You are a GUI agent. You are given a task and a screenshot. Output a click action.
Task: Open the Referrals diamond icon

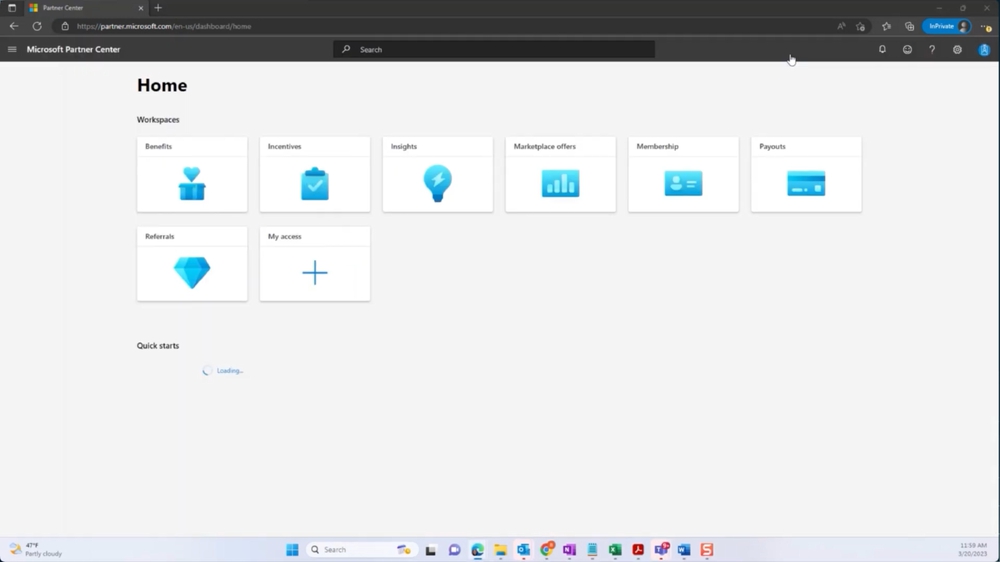(x=192, y=272)
